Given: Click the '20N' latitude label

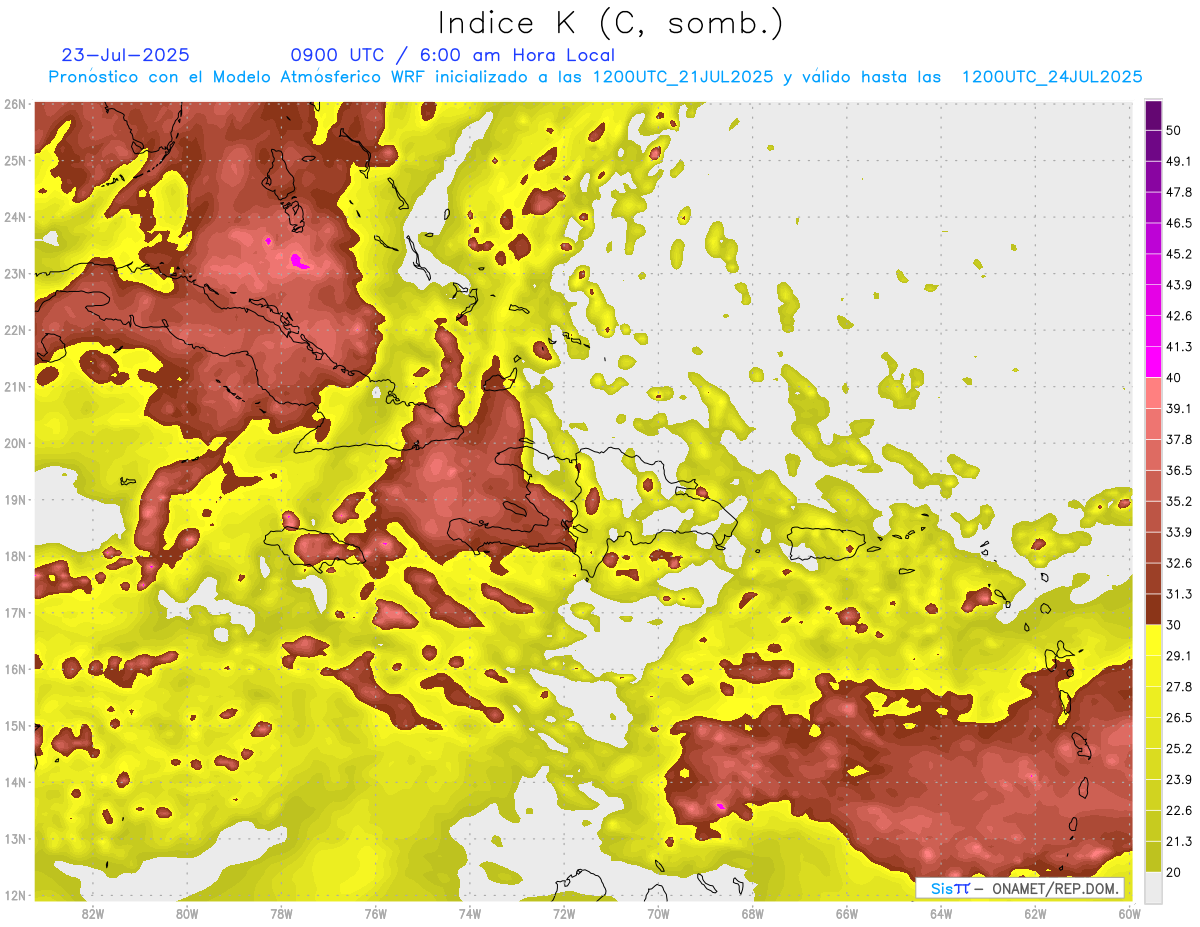Looking at the screenshot, I should coord(15,443).
